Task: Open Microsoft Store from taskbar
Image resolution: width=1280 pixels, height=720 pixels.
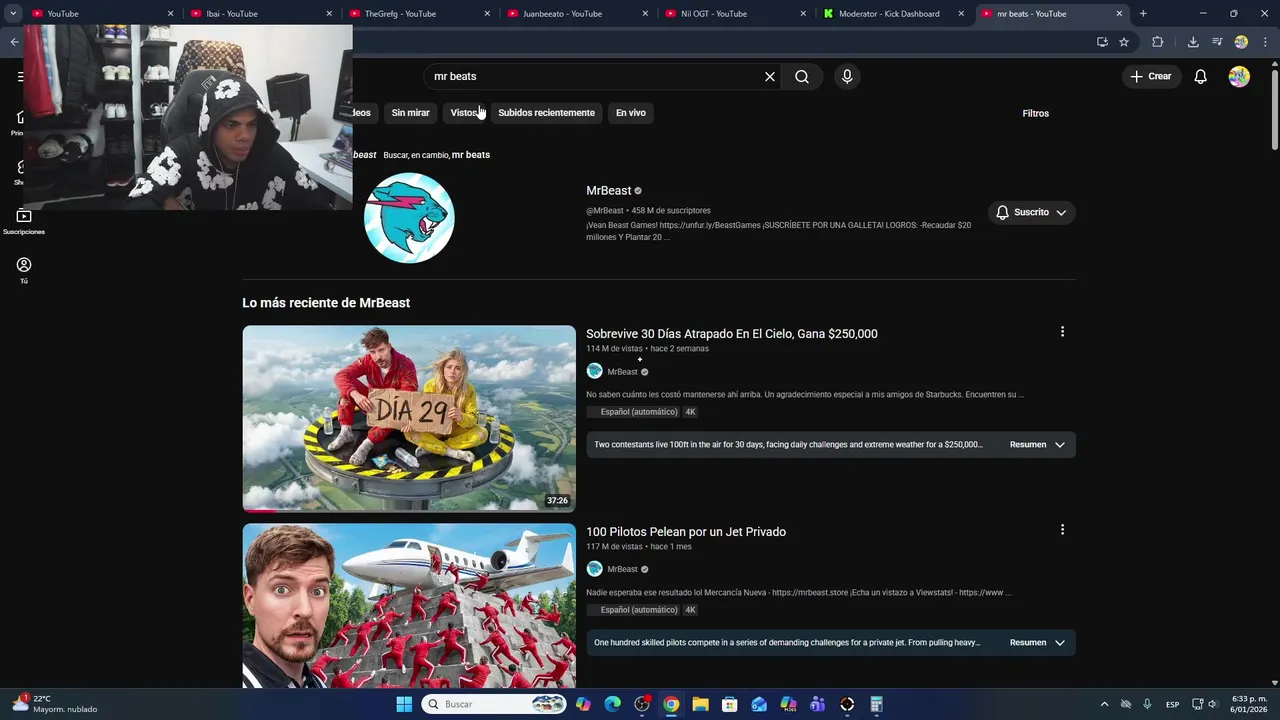Action: click(729, 704)
